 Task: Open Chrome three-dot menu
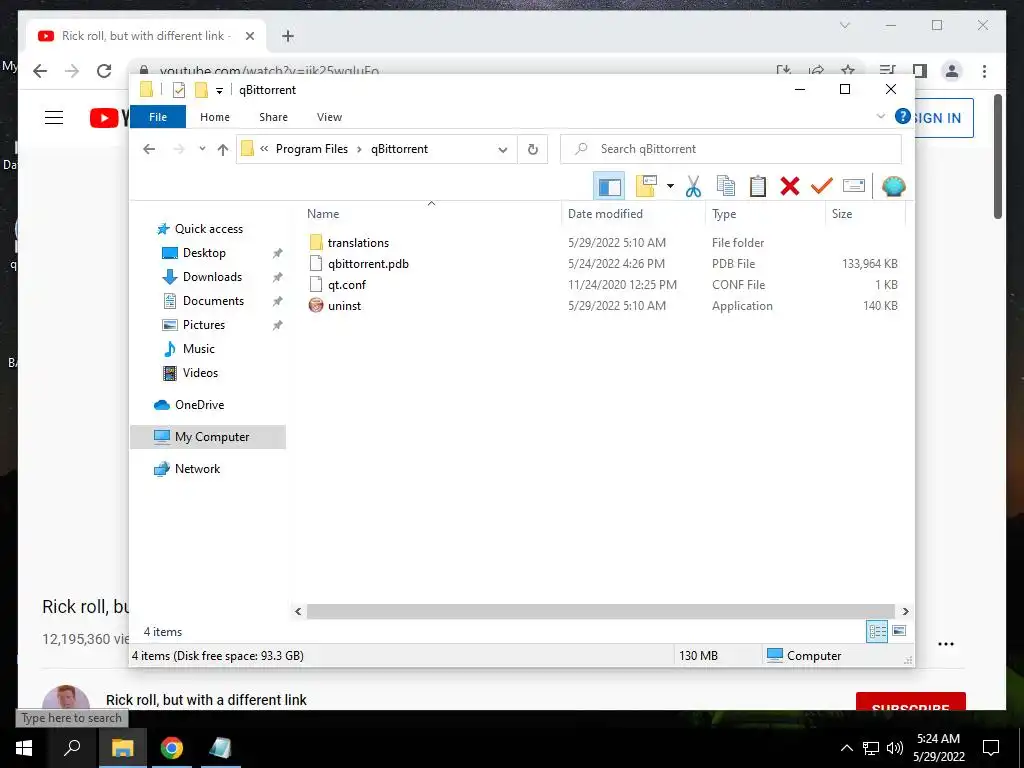coord(984,71)
